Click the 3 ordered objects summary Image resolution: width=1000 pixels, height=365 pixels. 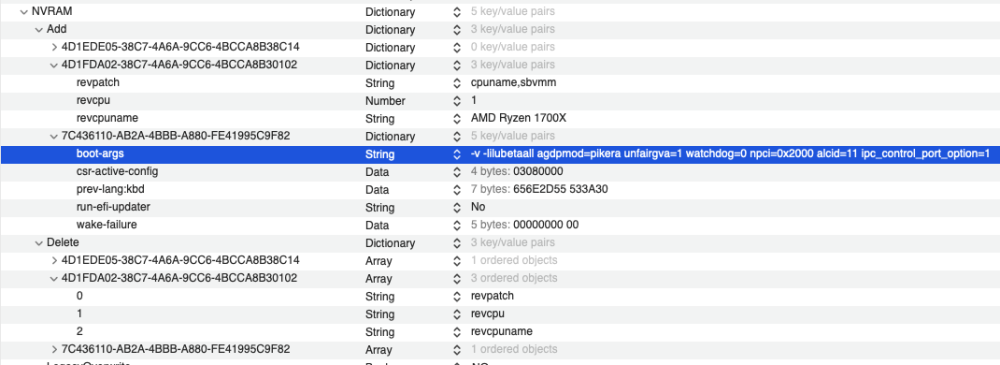click(x=514, y=278)
